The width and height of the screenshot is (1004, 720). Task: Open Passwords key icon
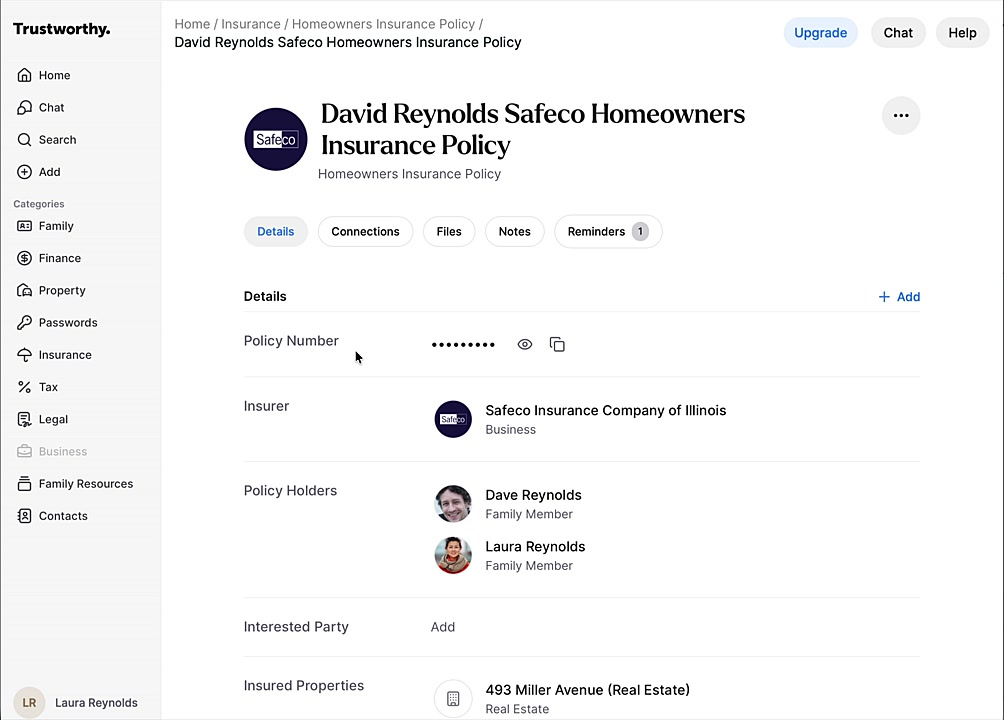pyautogui.click(x=24, y=322)
